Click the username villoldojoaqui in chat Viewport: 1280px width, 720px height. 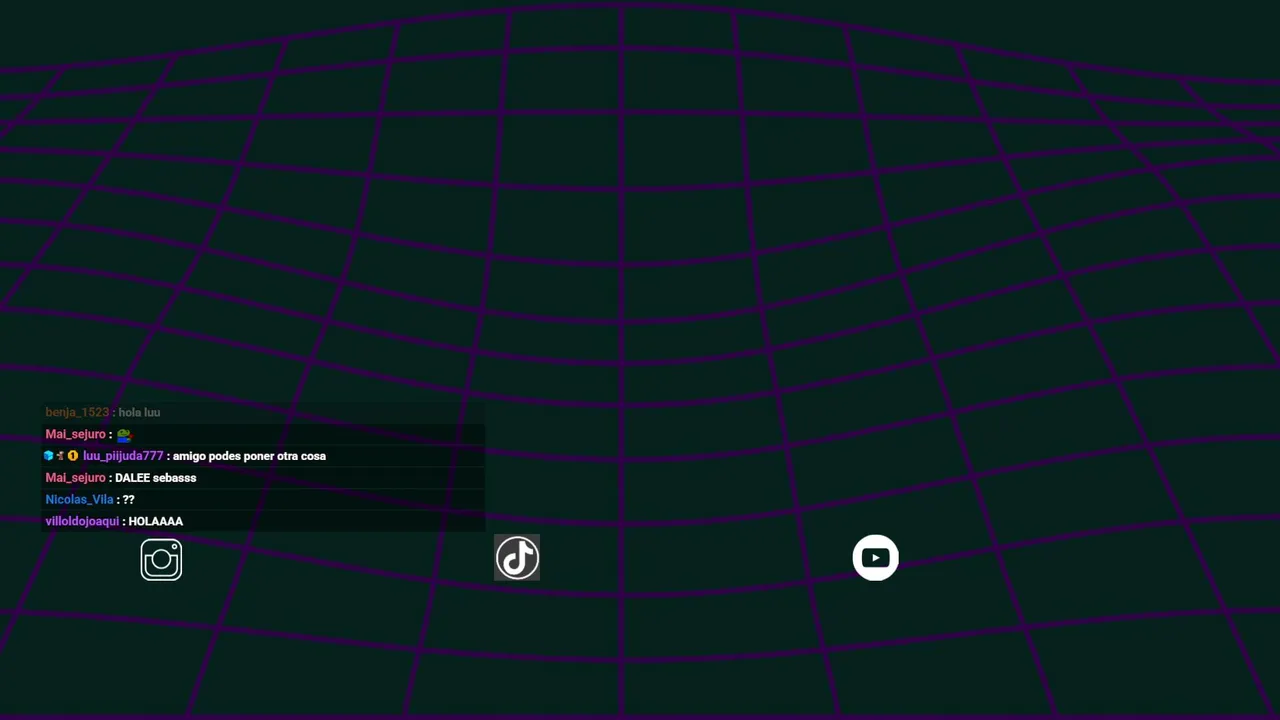tap(82, 522)
